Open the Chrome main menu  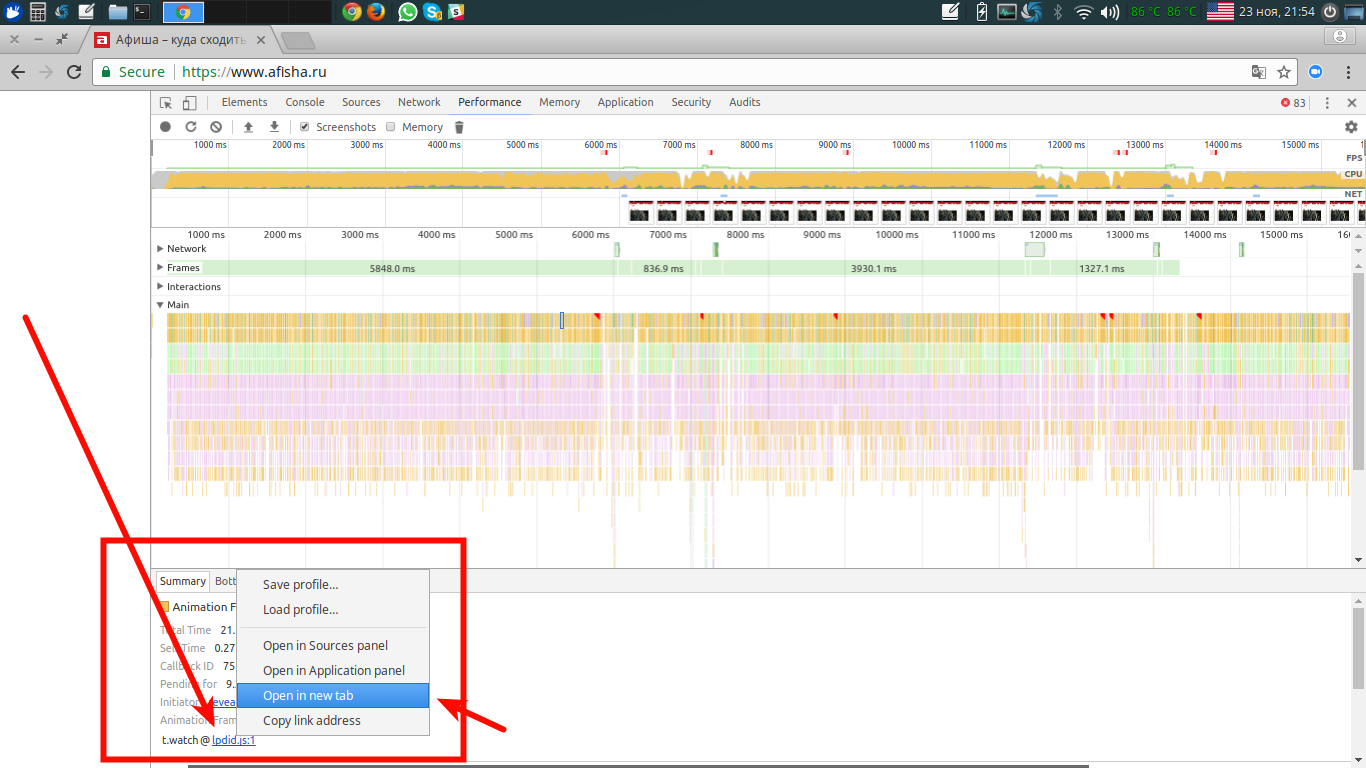pos(1347,72)
